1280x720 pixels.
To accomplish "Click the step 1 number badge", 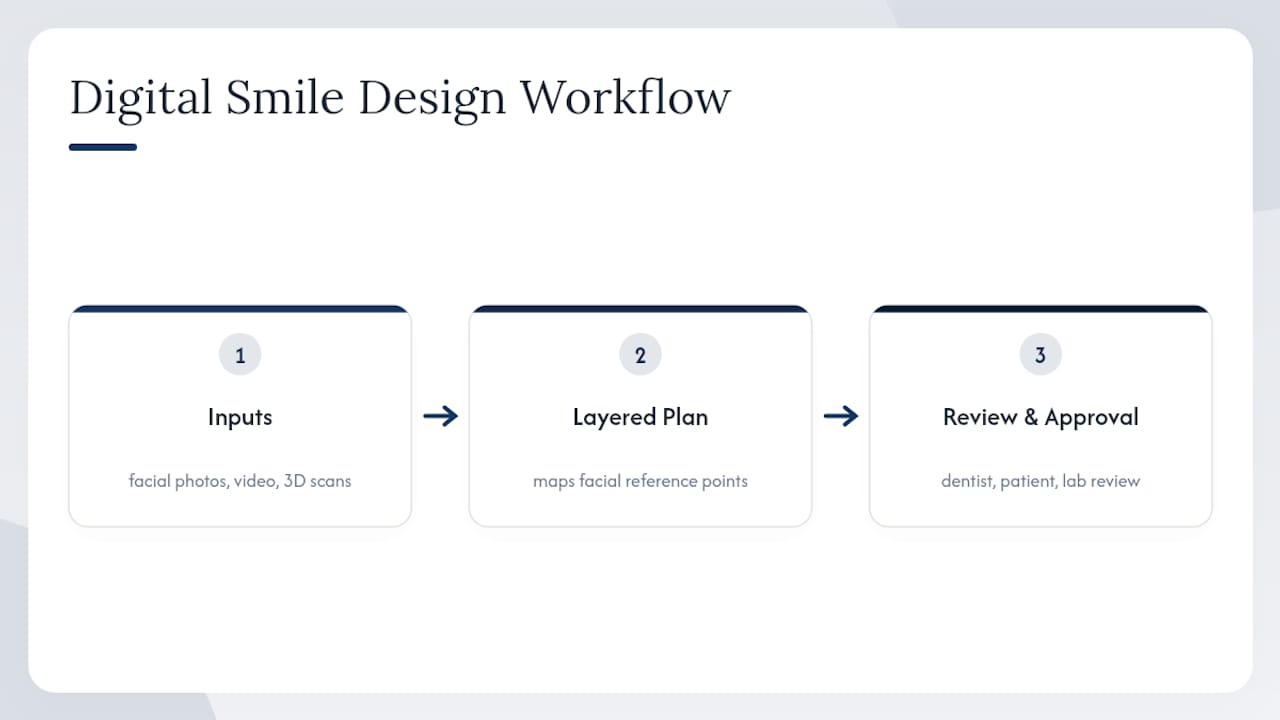I will [x=240, y=354].
